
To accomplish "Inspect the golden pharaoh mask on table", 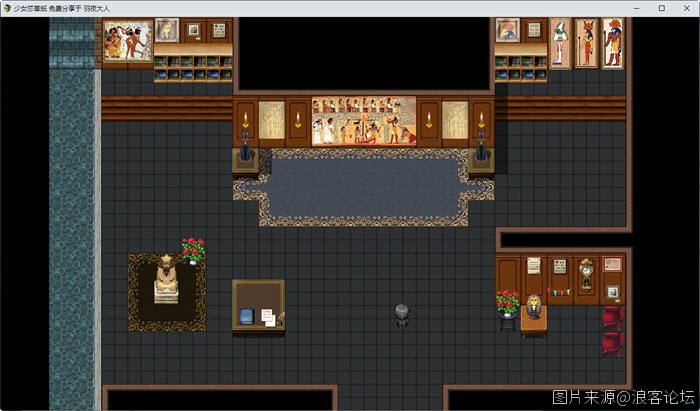I will 533,306.
